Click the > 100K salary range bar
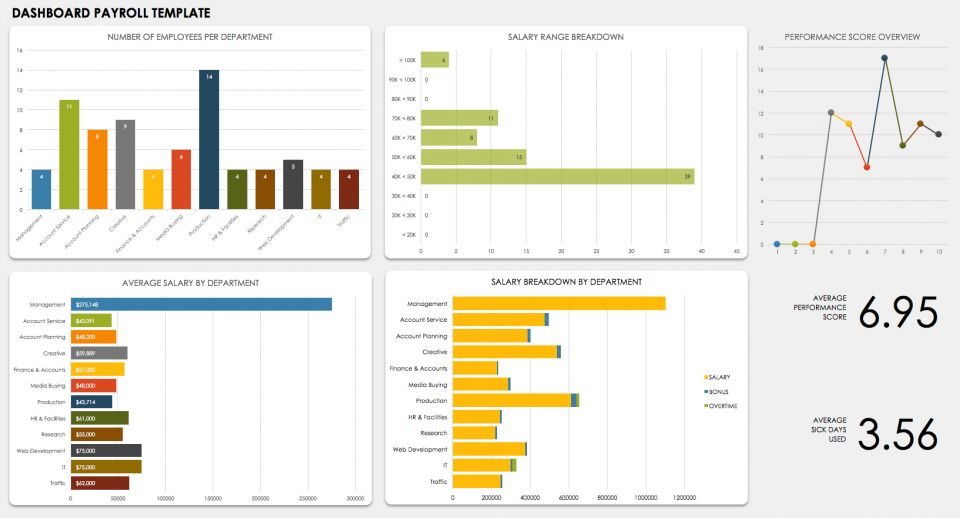The image size is (960, 518). point(434,60)
